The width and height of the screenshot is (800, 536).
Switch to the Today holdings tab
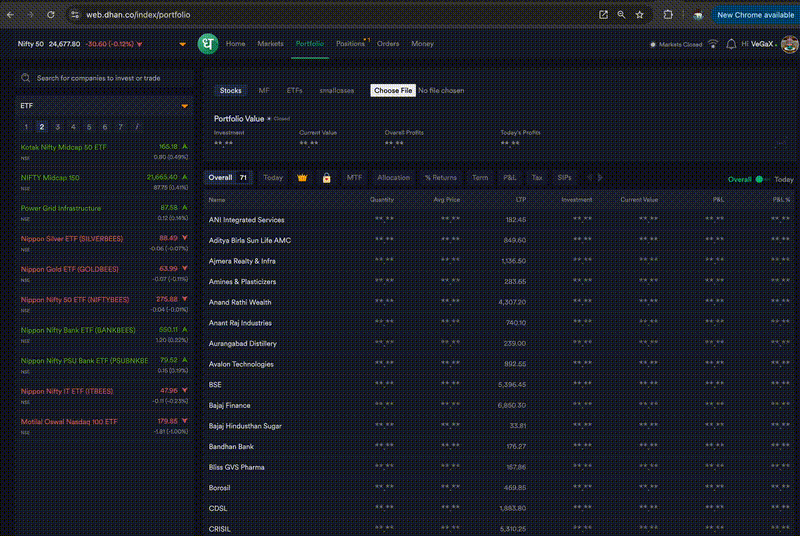click(x=273, y=178)
